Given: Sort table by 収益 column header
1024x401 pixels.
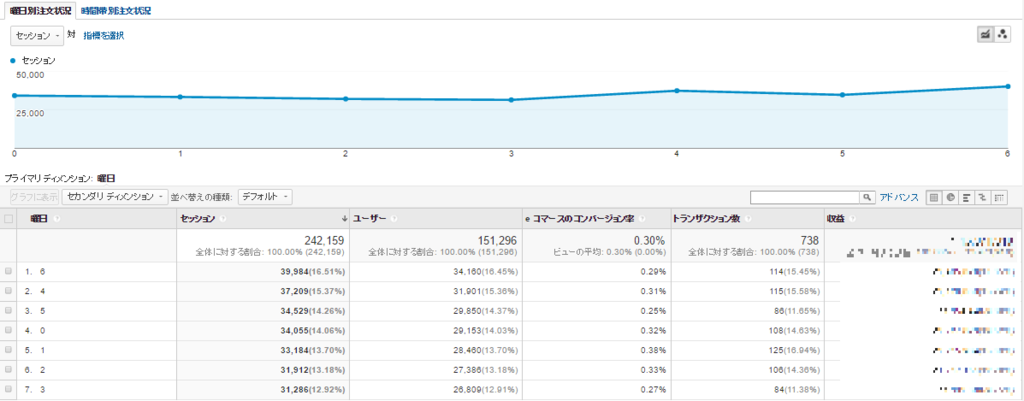Looking at the screenshot, I should (x=835, y=219).
